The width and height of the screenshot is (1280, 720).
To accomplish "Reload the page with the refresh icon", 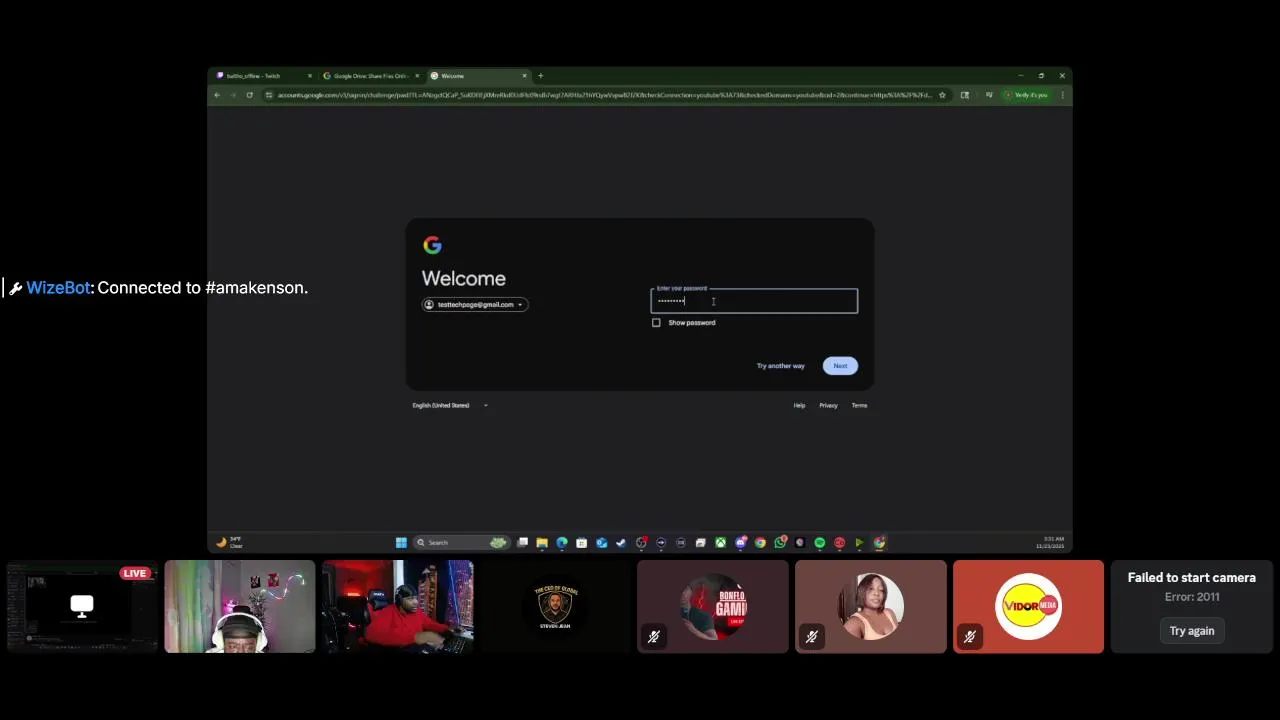I will click(x=249, y=95).
